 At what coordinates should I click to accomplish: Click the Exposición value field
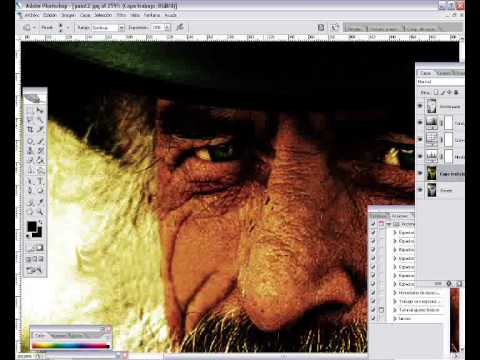coord(157,28)
